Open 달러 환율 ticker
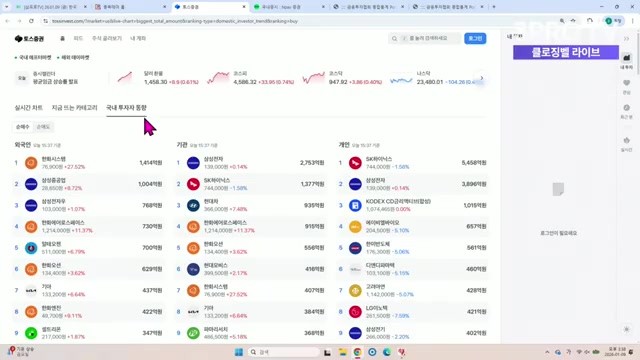Viewport: 640px width, 360px height. pos(158,78)
